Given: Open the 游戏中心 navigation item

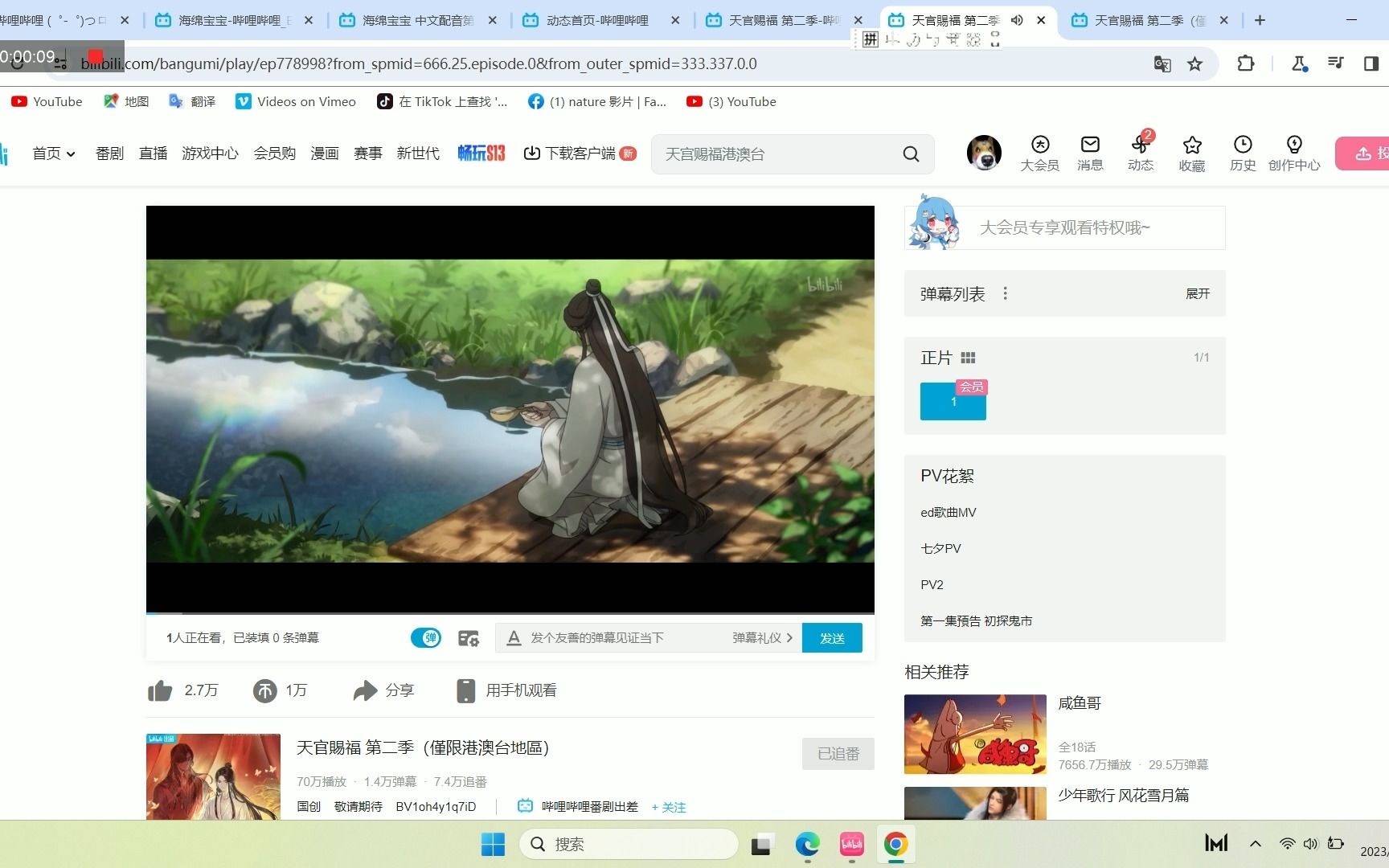Looking at the screenshot, I should [x=210, y=154].
